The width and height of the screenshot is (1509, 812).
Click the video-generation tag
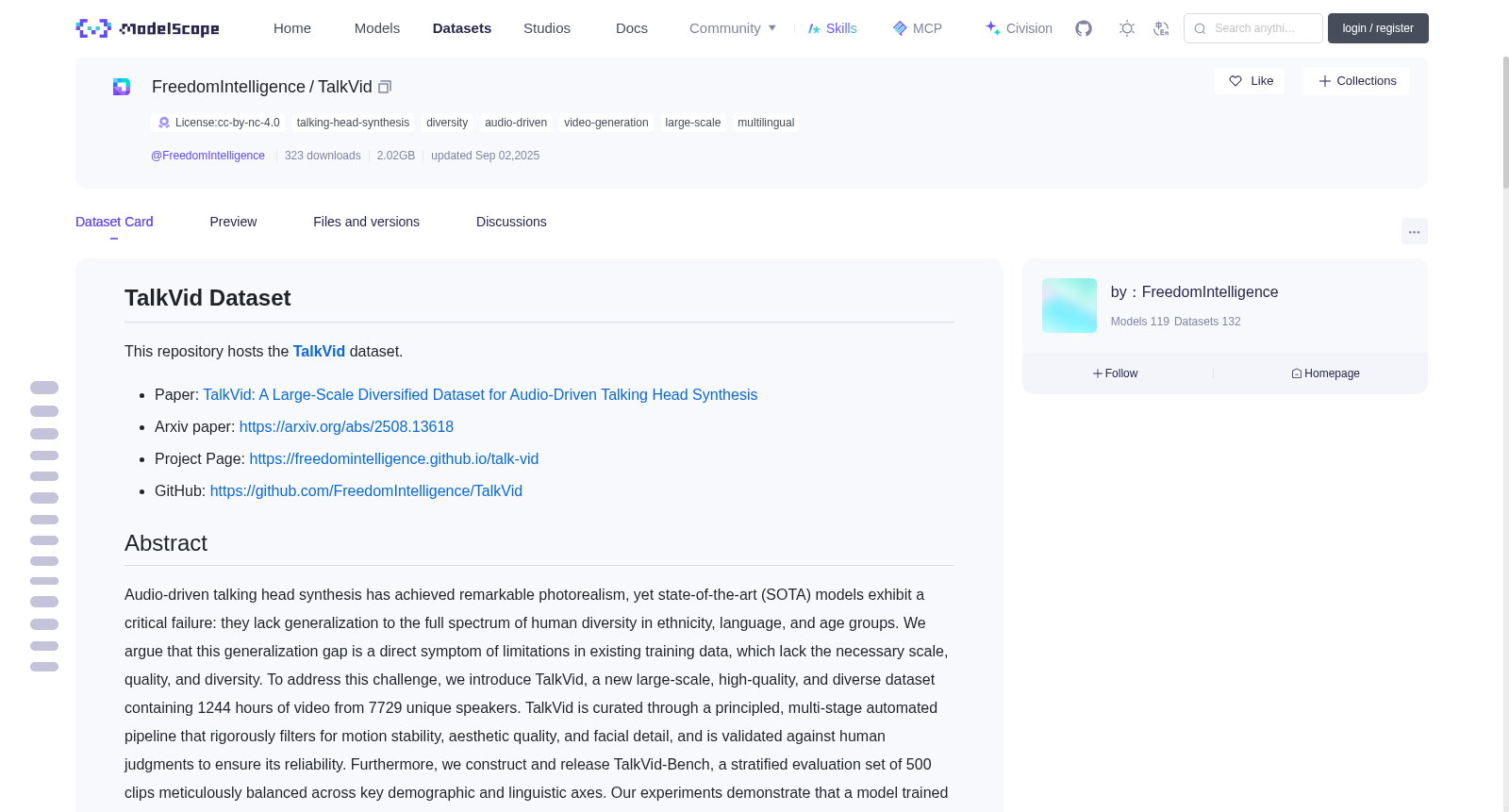(x=606, y=123)
